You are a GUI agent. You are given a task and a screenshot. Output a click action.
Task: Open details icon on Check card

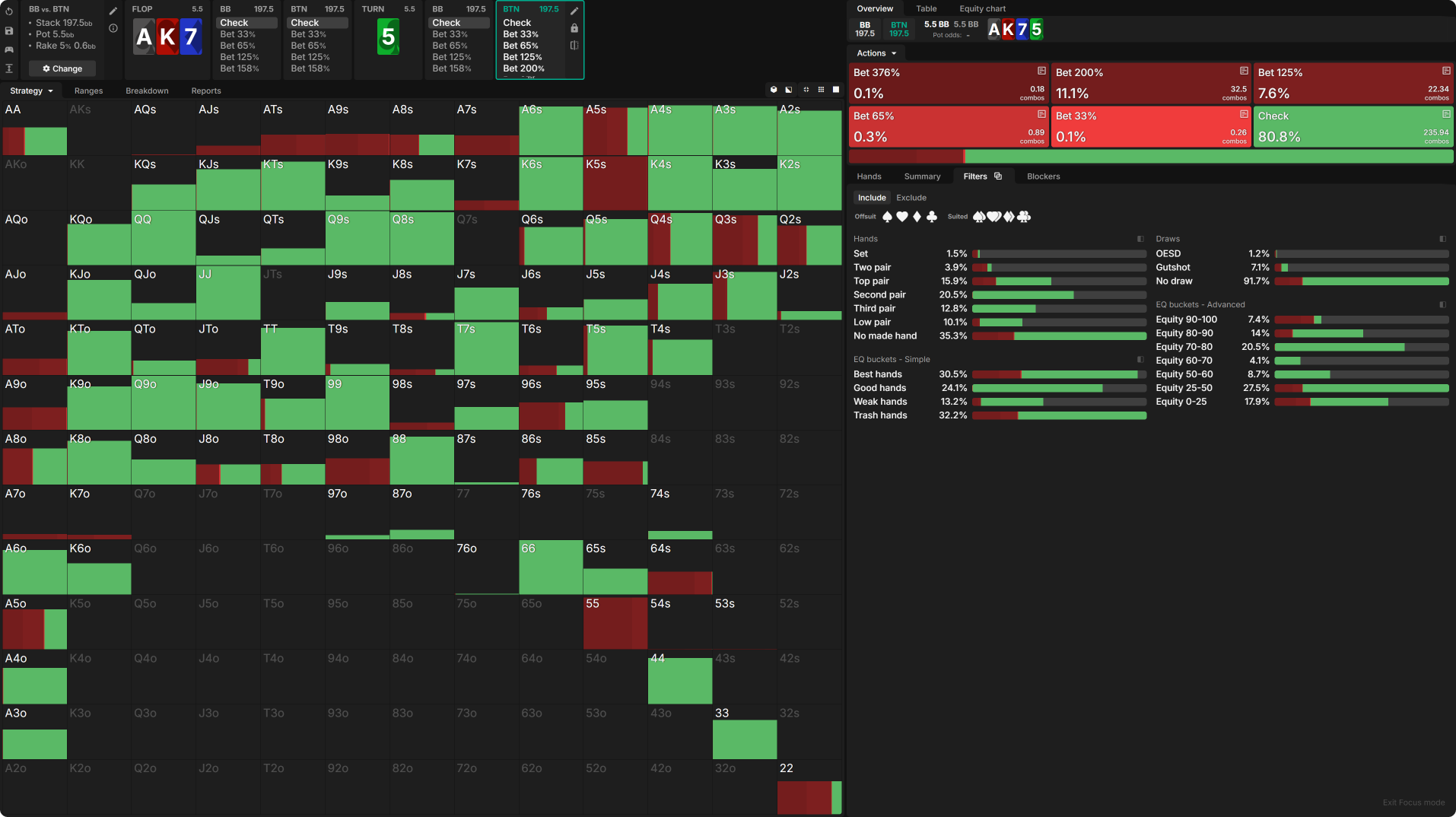pos(1446,114)
